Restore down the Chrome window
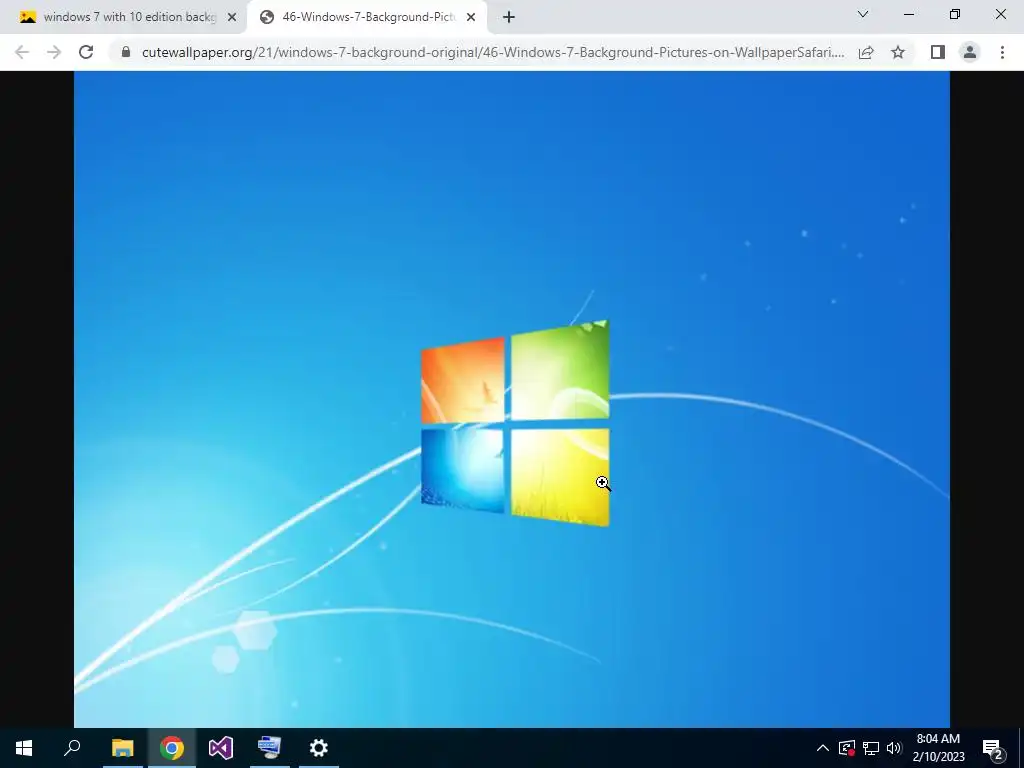Screen dimensions: 1024x768 coord(955,14)
